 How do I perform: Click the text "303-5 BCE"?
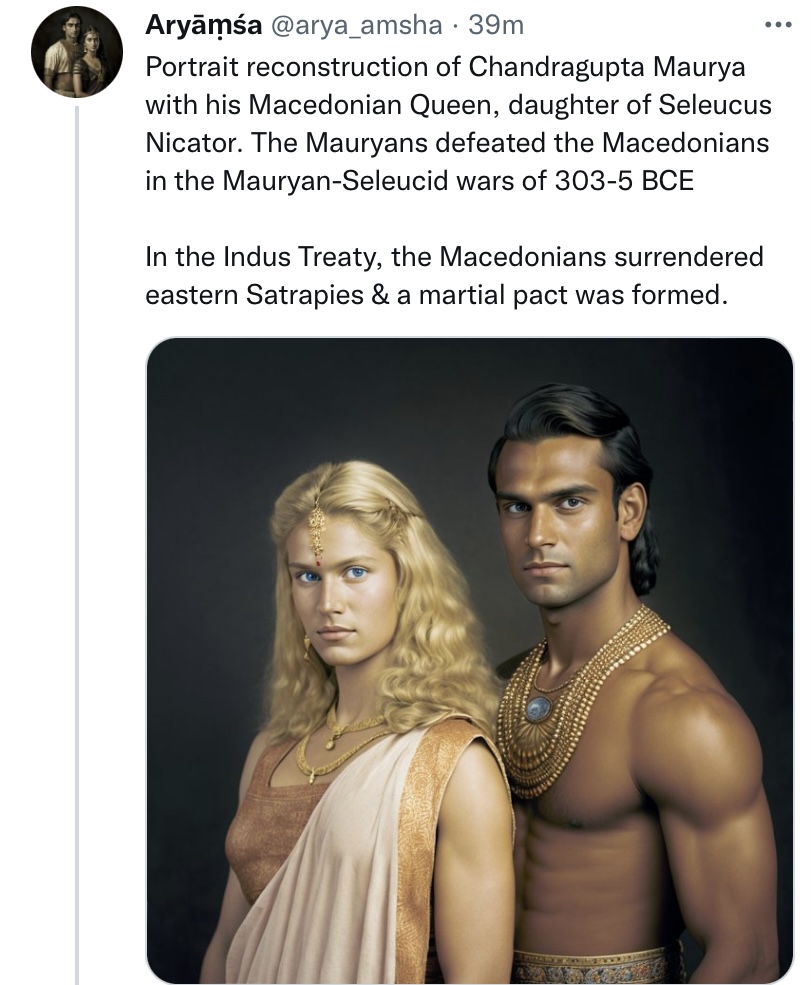coord(624,181)
